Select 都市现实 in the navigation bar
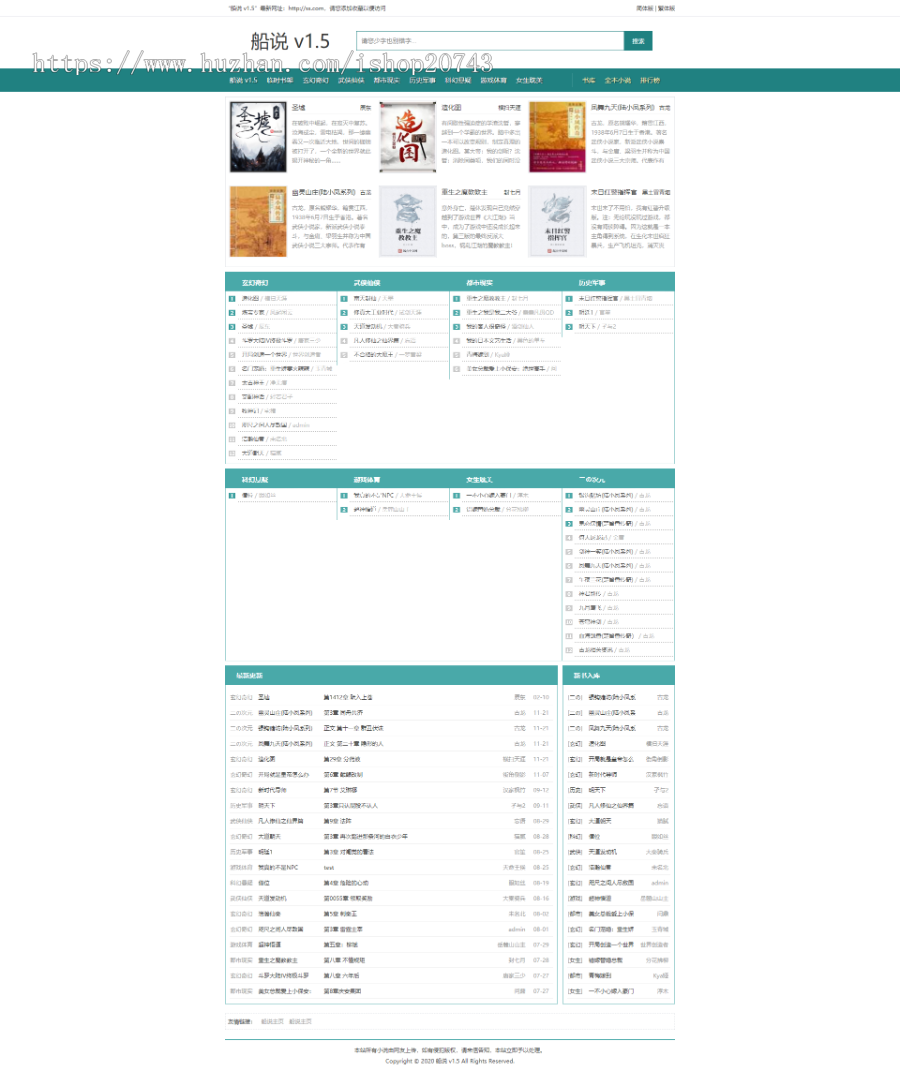 click(386, 81)
